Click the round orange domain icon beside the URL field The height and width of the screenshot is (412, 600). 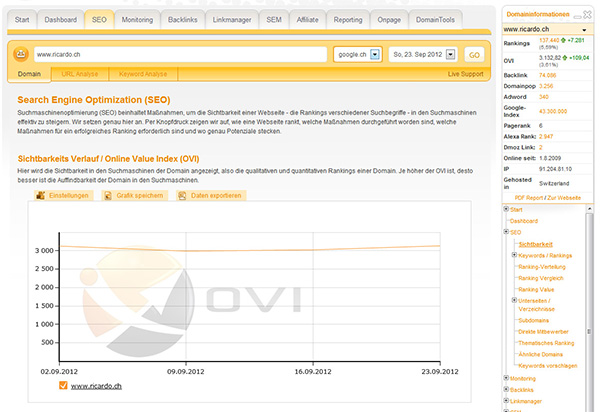21,54
